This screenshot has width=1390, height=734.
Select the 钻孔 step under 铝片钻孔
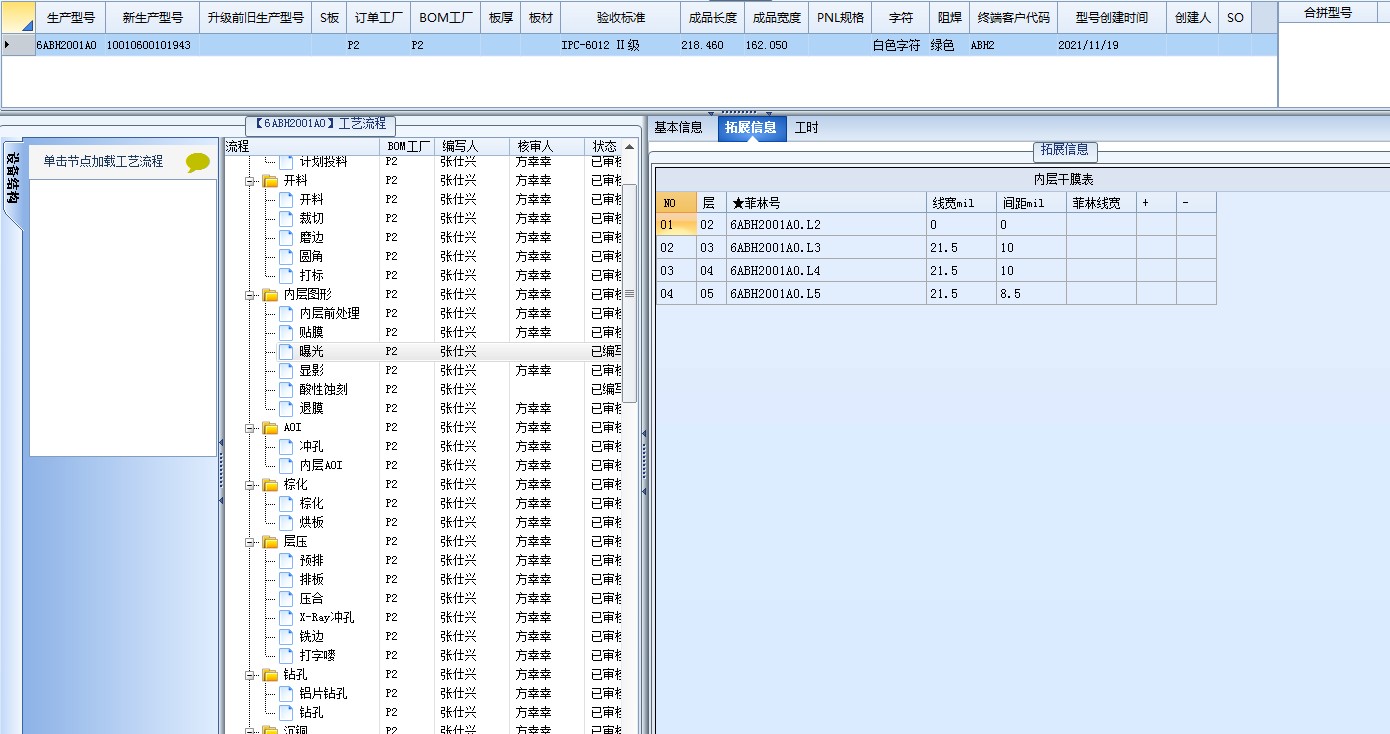coord(311,713)
